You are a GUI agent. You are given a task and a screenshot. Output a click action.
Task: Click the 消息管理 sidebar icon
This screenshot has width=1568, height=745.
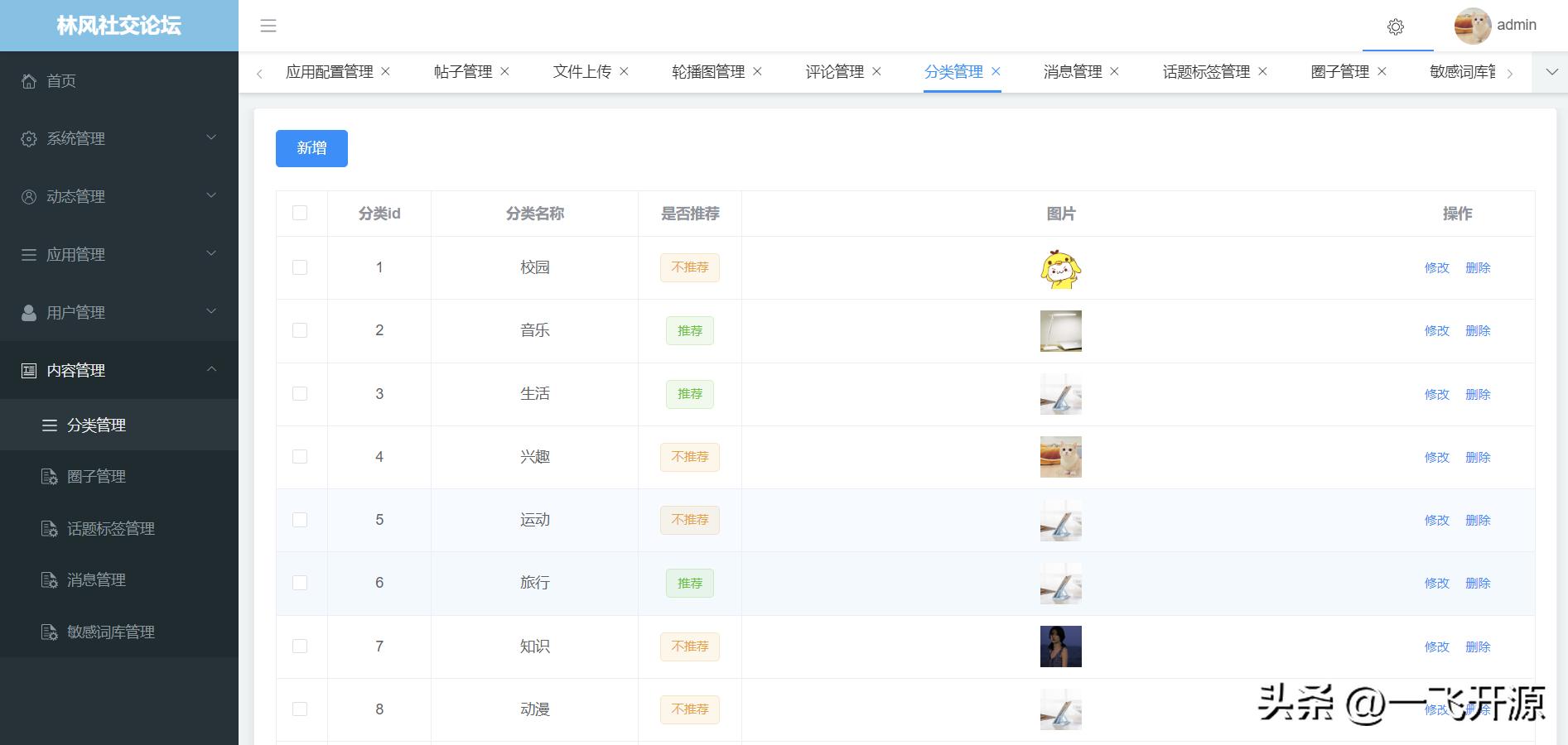click(x=50, y=580)
